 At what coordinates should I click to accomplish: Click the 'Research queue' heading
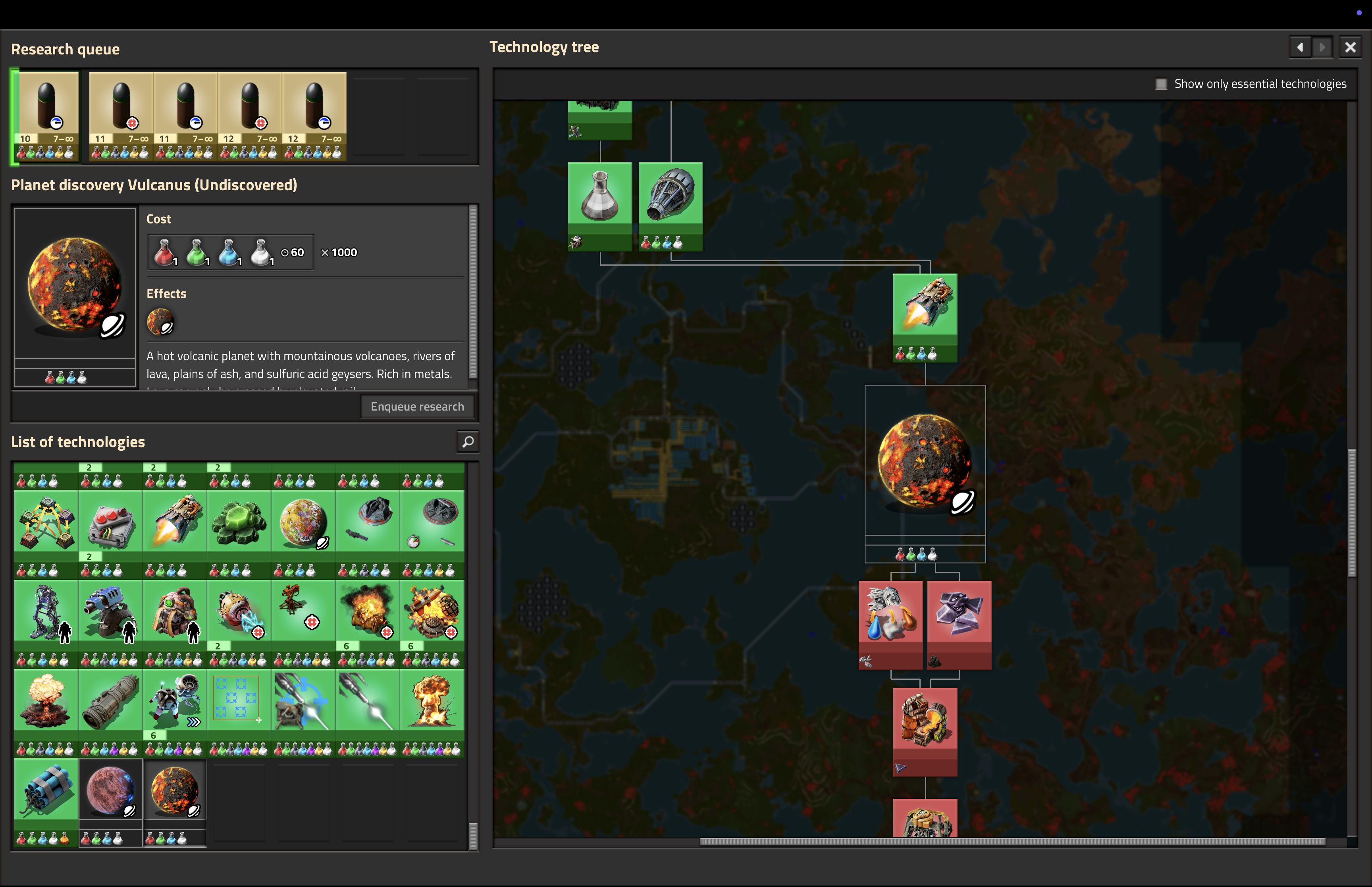tap(65, 49)
